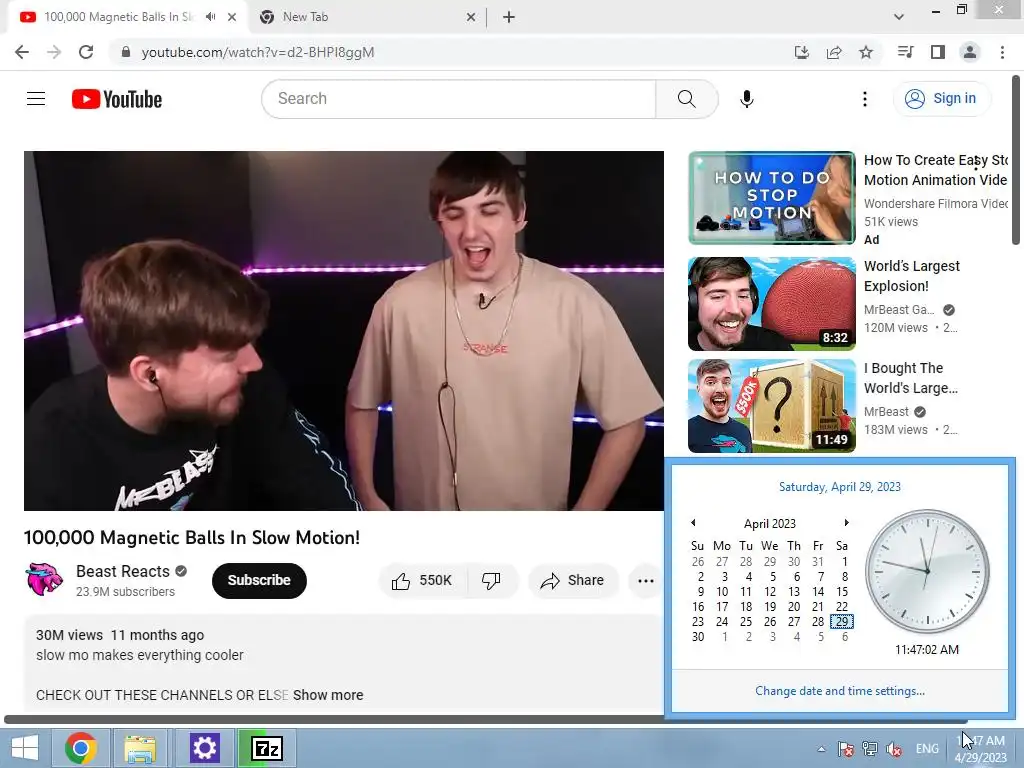1024x768 pixels.
Task: Click World's Largest Explosion! title
Action: click(x=912, y=276)
